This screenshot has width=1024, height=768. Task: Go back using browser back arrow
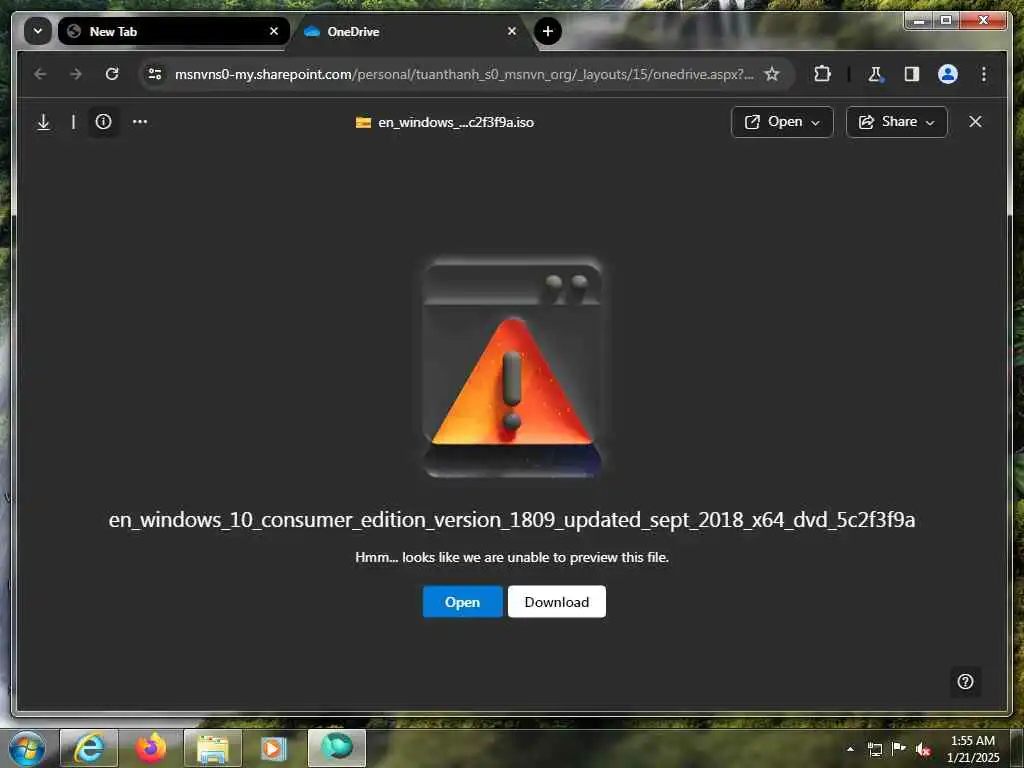coord(40,74)
